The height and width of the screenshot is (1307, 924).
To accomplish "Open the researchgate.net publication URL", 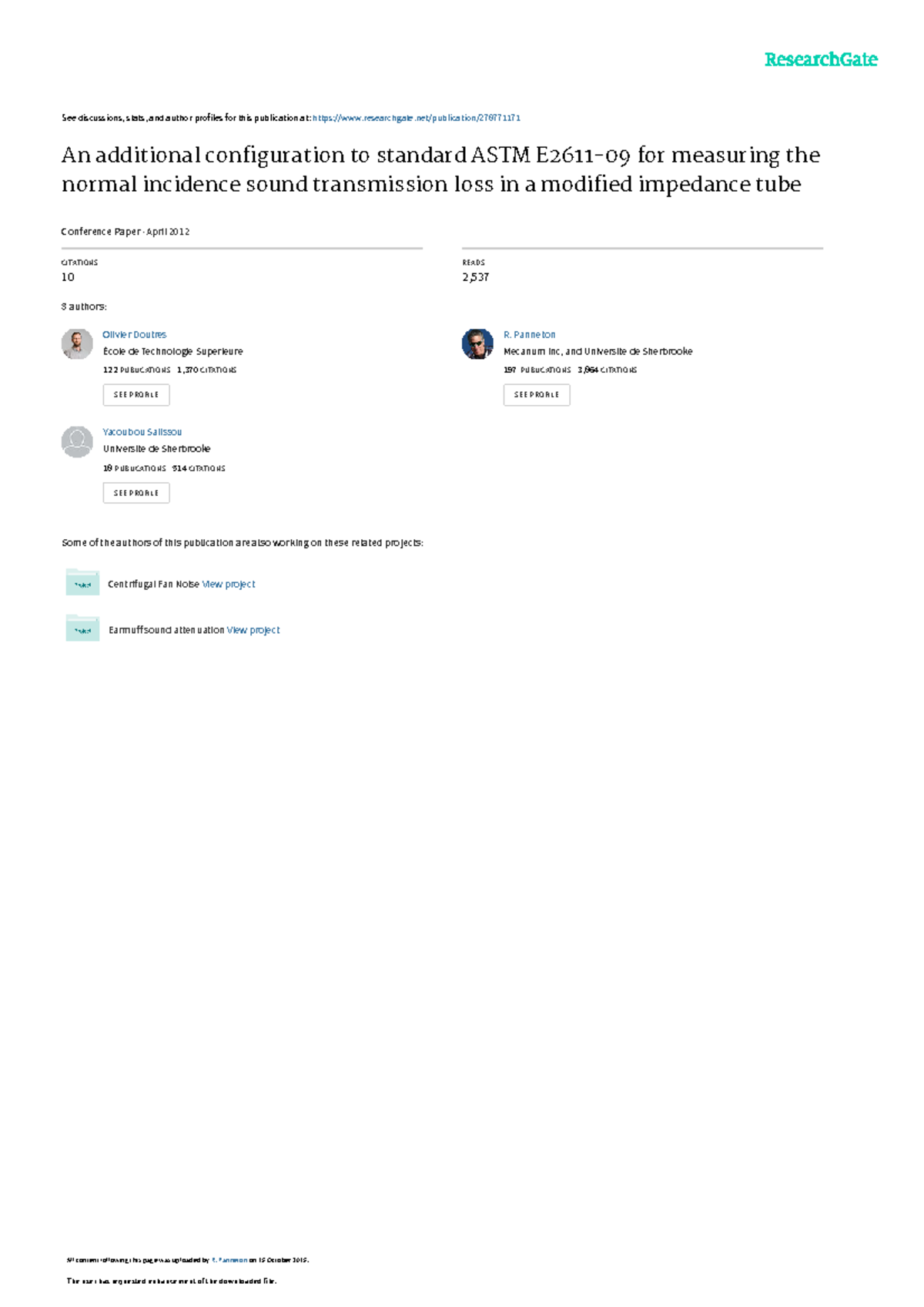I will (417, 118).
